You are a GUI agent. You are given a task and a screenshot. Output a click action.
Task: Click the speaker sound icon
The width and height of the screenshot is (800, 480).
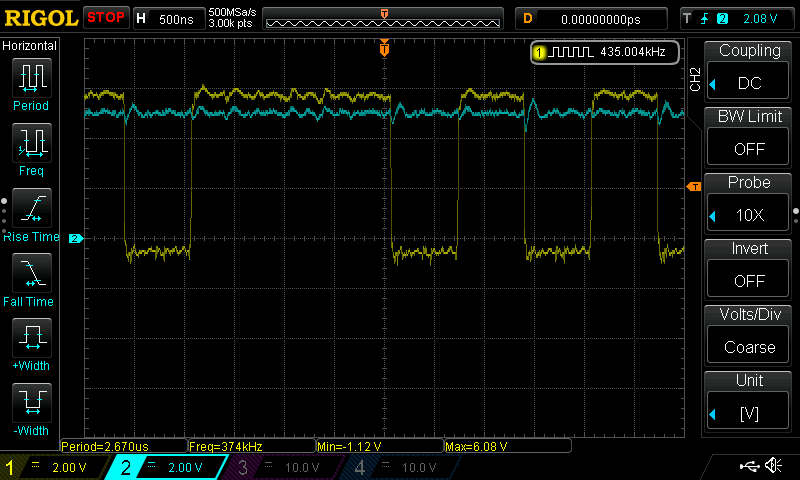point(773,466)
